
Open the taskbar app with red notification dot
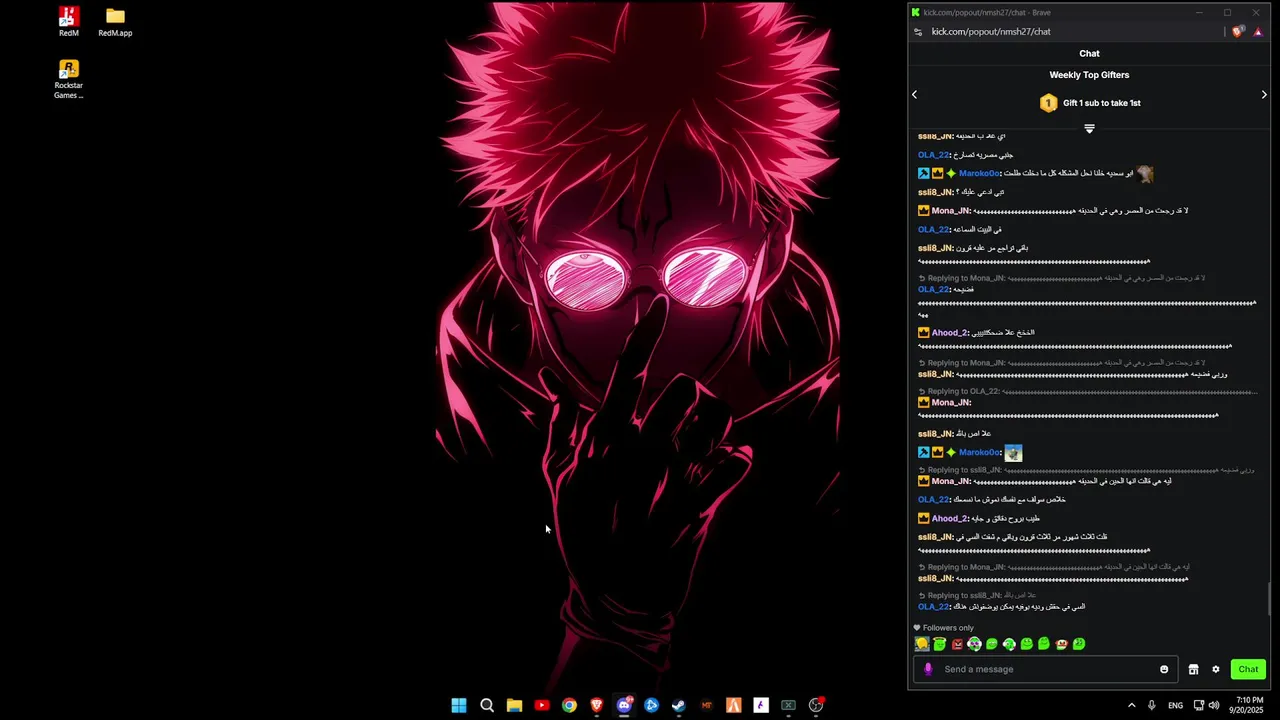pos(816,705)
